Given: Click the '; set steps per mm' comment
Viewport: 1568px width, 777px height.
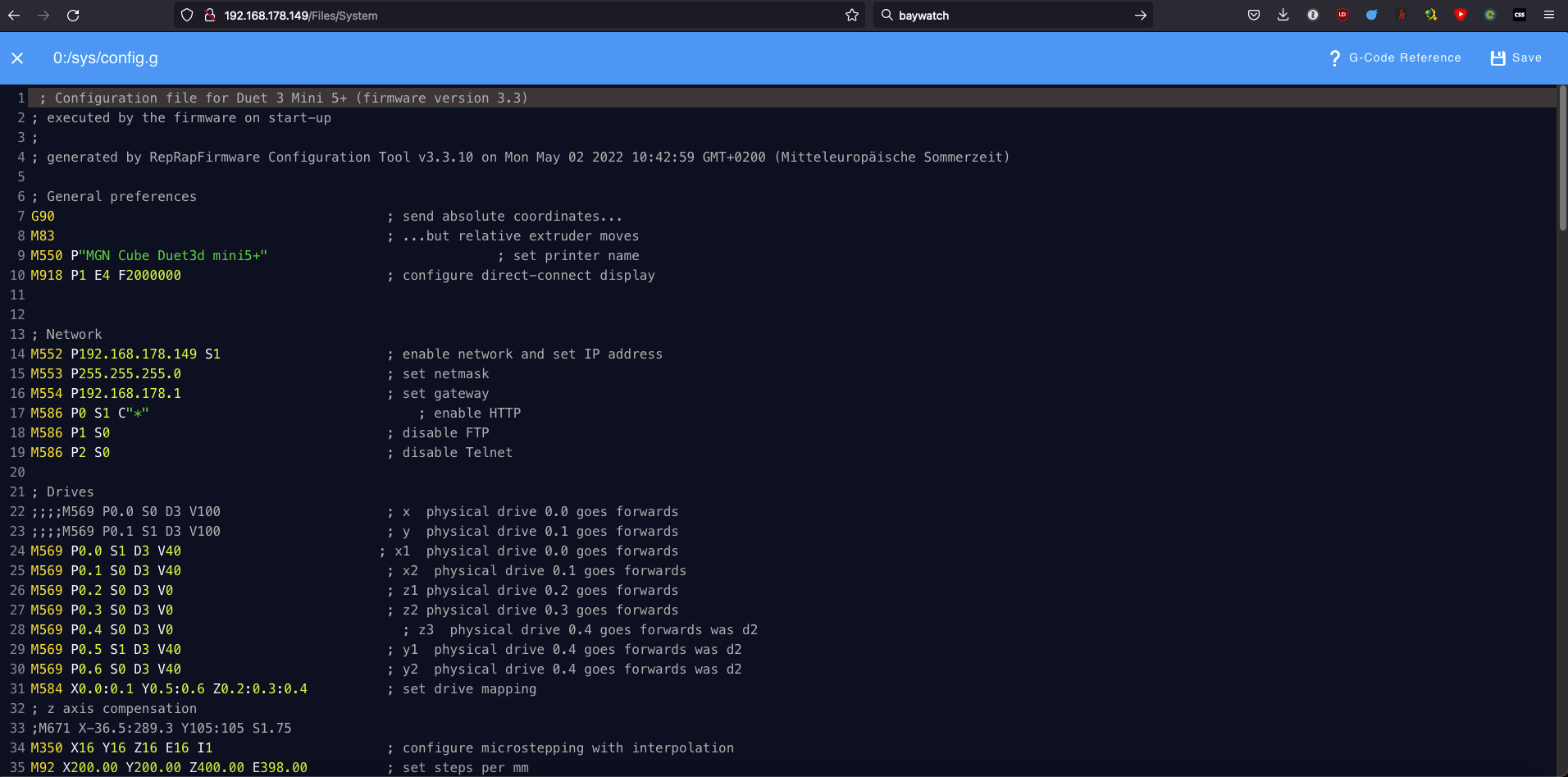Looking at the screenshot, I should (x=458, y=768).
